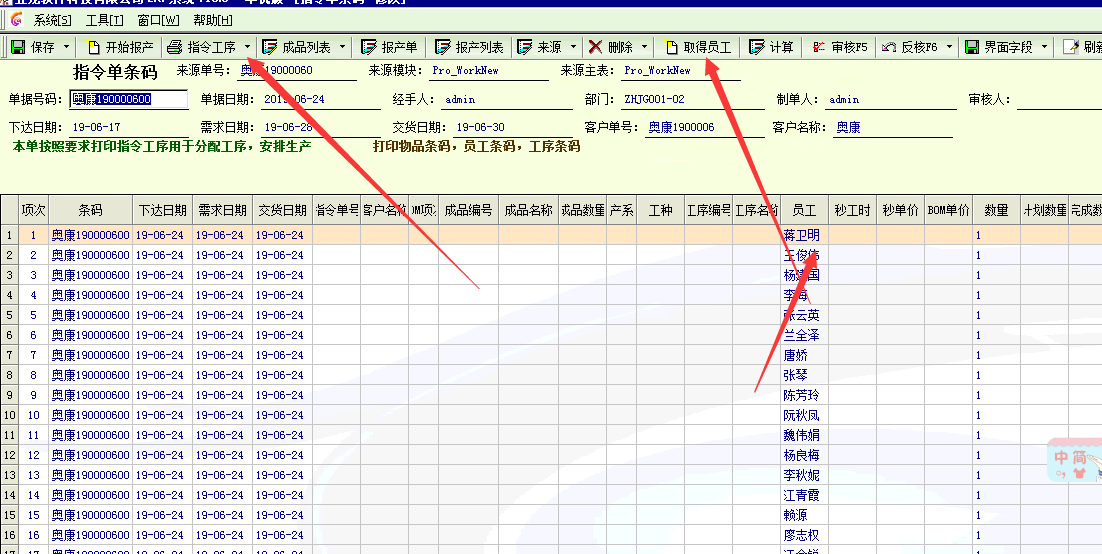The image size is (1102, 554).
Task: Click the 取得员工 button label
Action: click(x=708, y=47)
